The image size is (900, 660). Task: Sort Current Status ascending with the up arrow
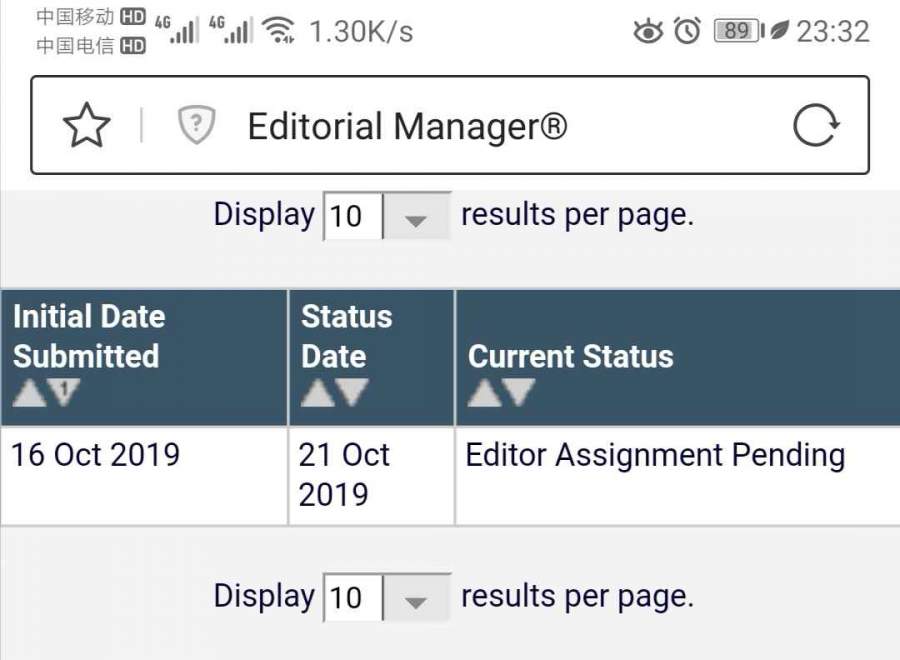point(484,394)
